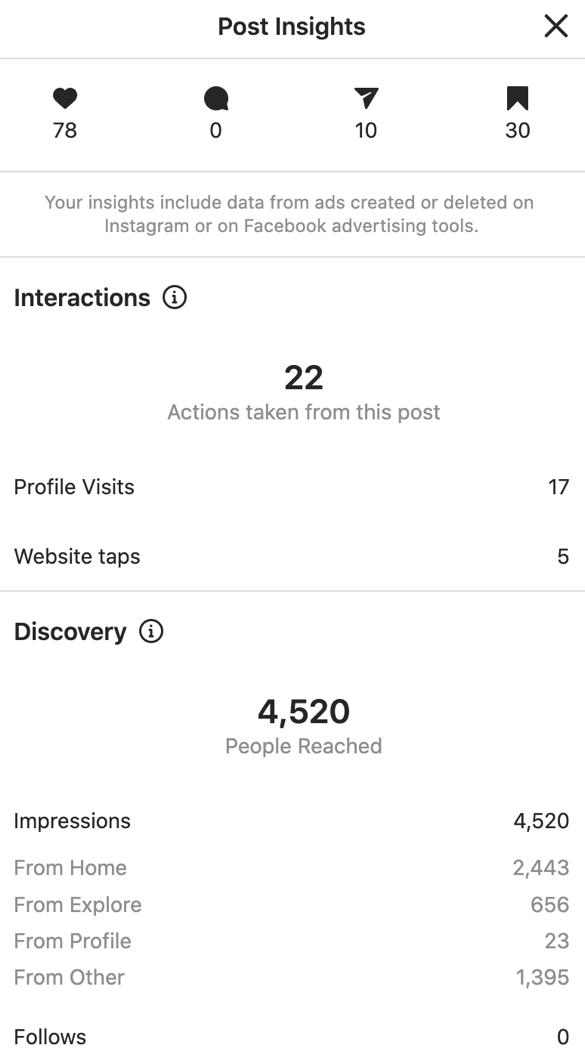
Task: Open the Discovery info icon
Action: (x=151, y=632)
